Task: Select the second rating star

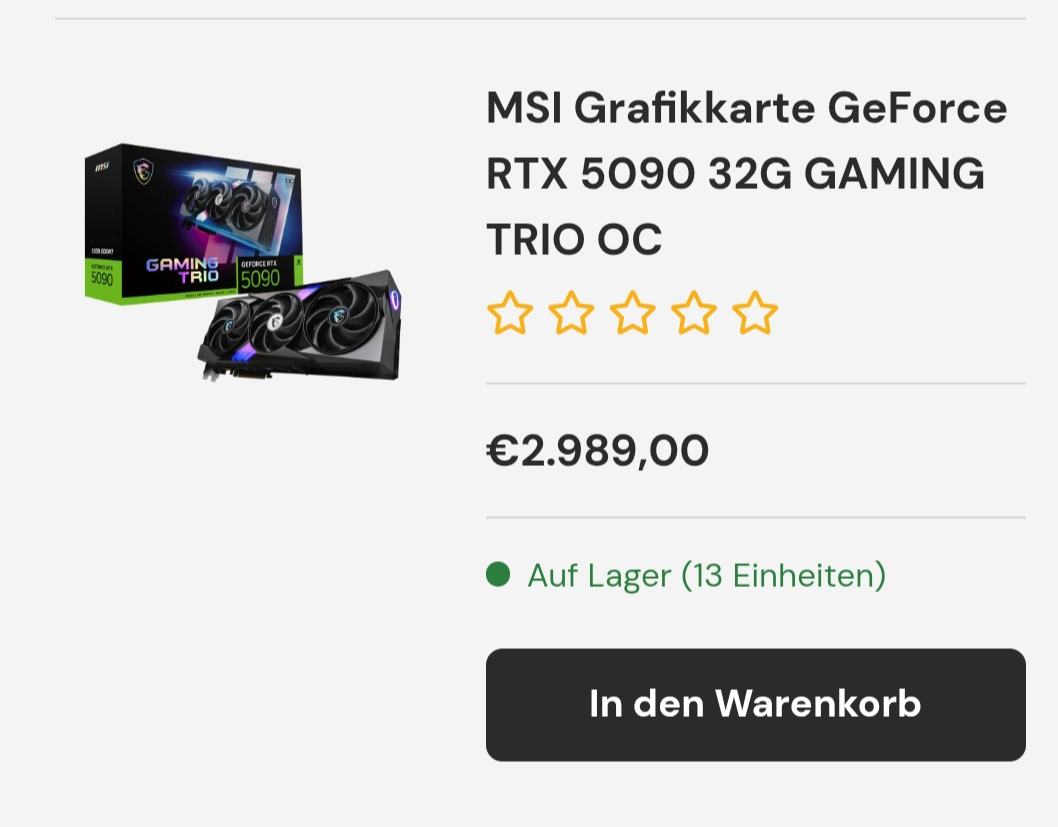Action: tap(572, 313)
